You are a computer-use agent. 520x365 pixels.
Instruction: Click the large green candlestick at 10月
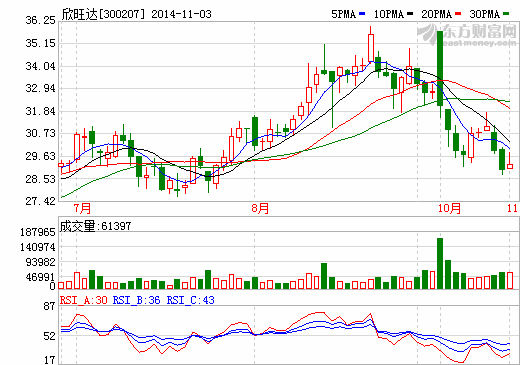tap(440, 68)
